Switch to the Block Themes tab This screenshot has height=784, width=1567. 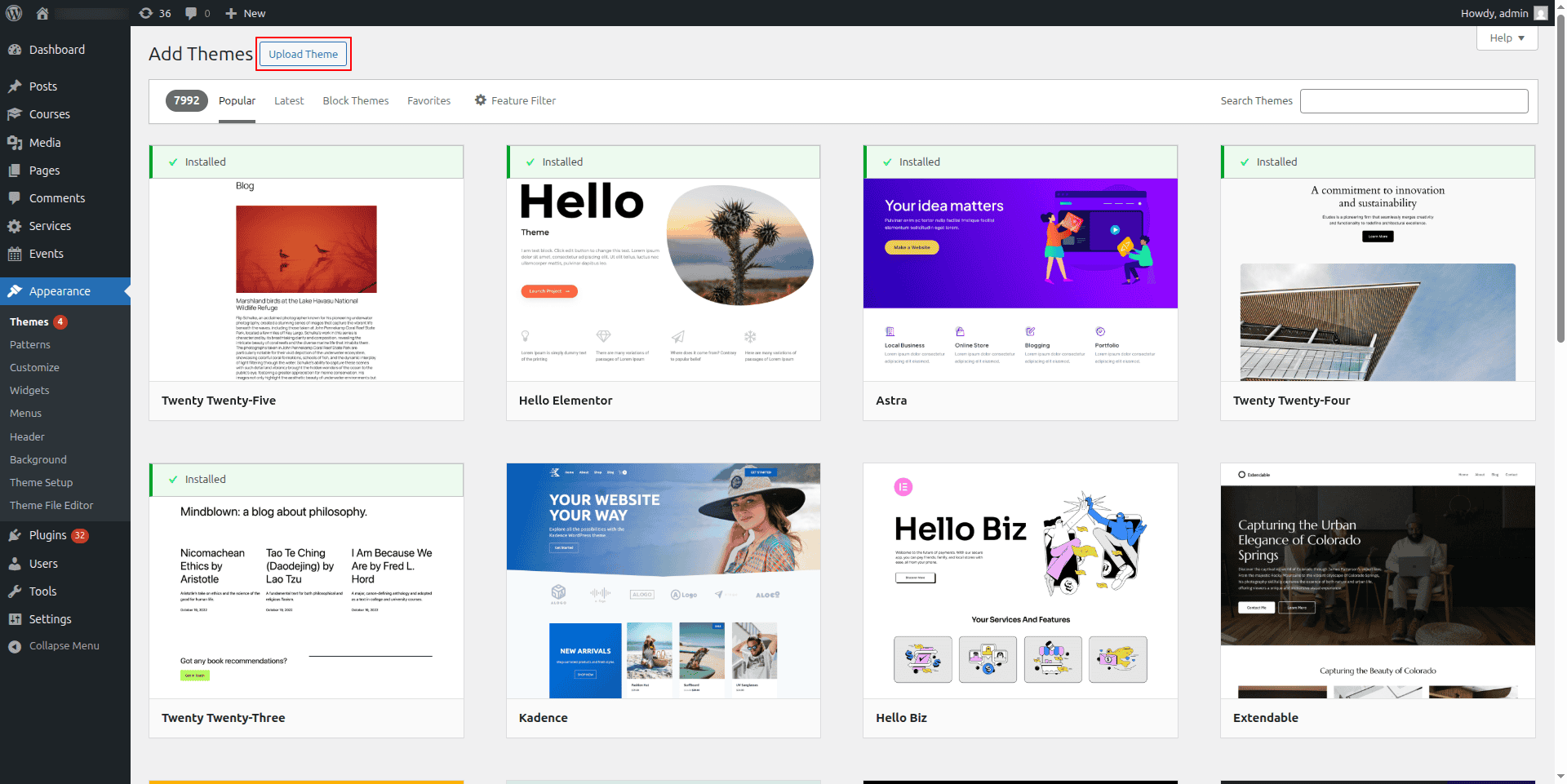coord(355,100)
